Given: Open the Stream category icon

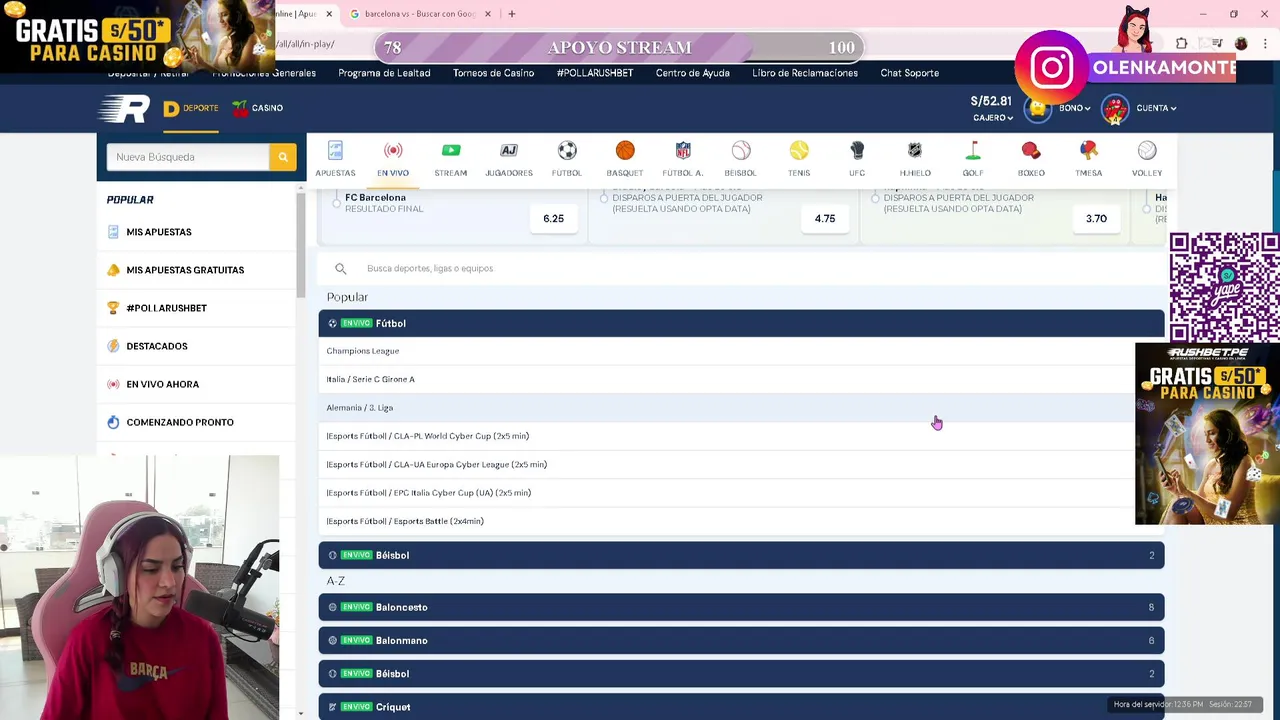Looking at the screenshot, I should coord(451,151).
